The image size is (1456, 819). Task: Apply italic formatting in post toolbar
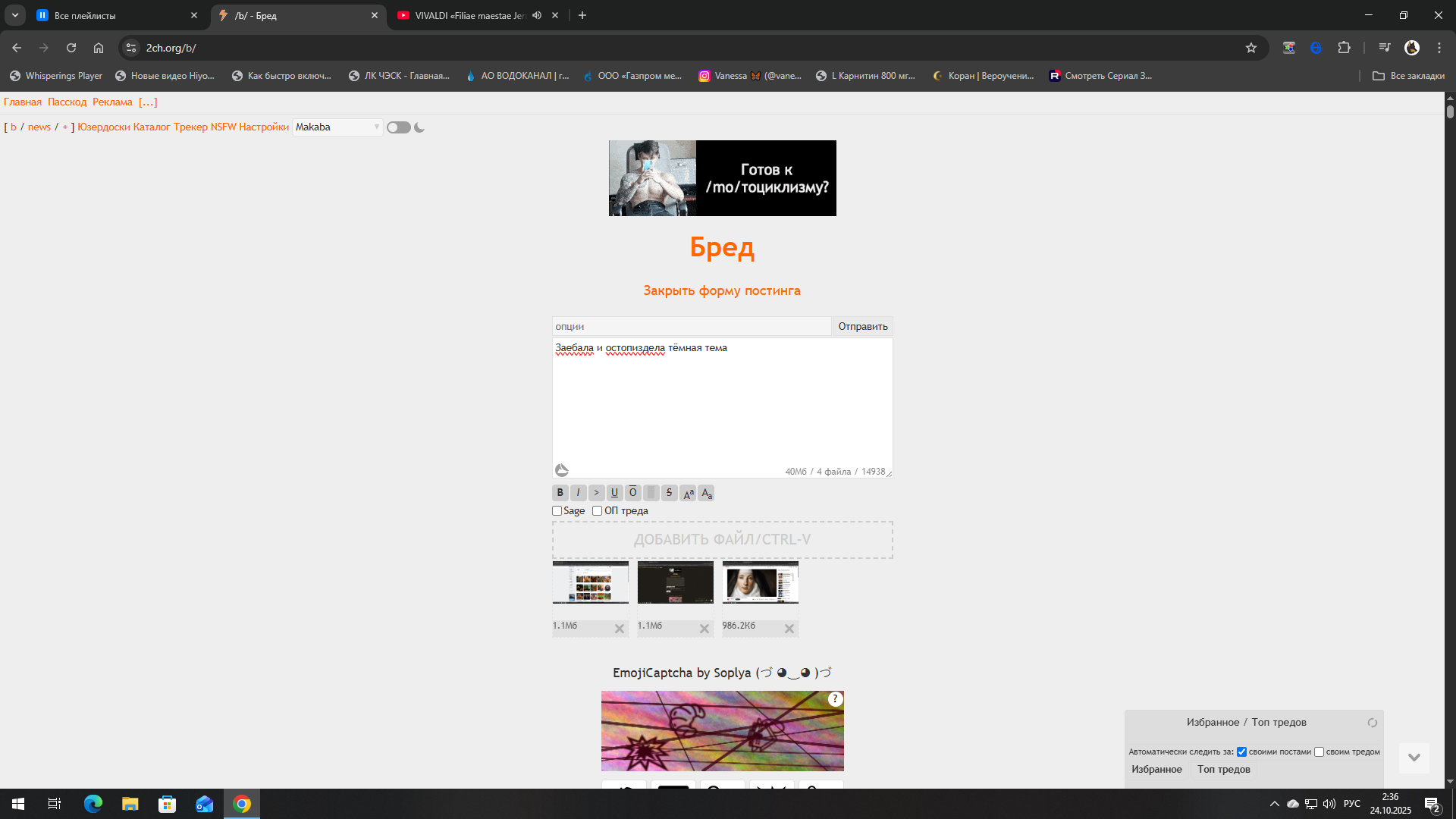(578, 493)
